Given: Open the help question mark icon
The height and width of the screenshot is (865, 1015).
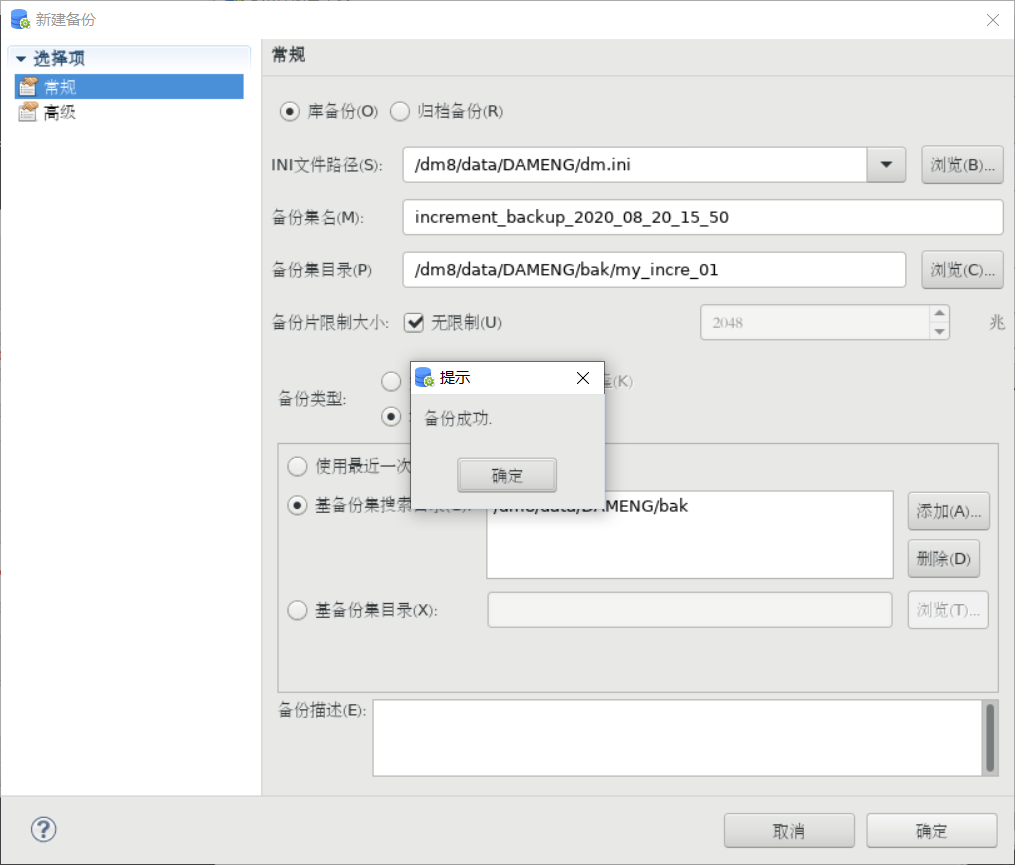Looking at the screenshot, I should tap(43, 829).
